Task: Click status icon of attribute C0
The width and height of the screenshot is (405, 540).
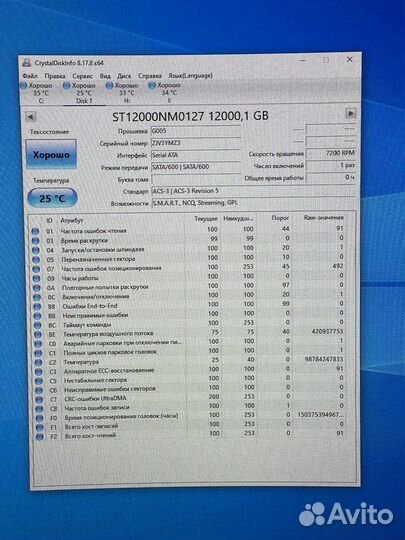Action: [38, 344]
